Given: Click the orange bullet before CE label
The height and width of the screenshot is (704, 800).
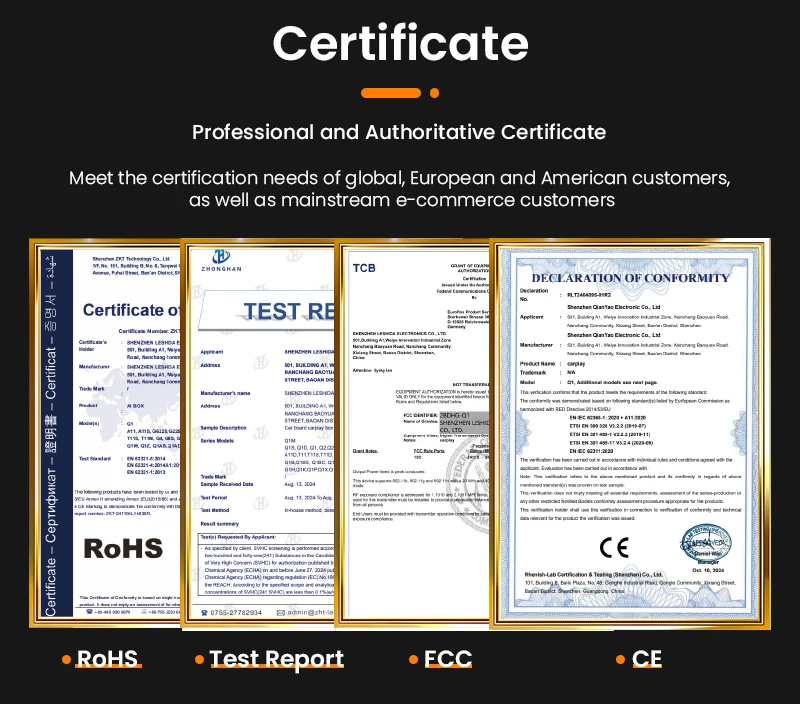Looking at the screenshot, I should (x=620, y=659).
